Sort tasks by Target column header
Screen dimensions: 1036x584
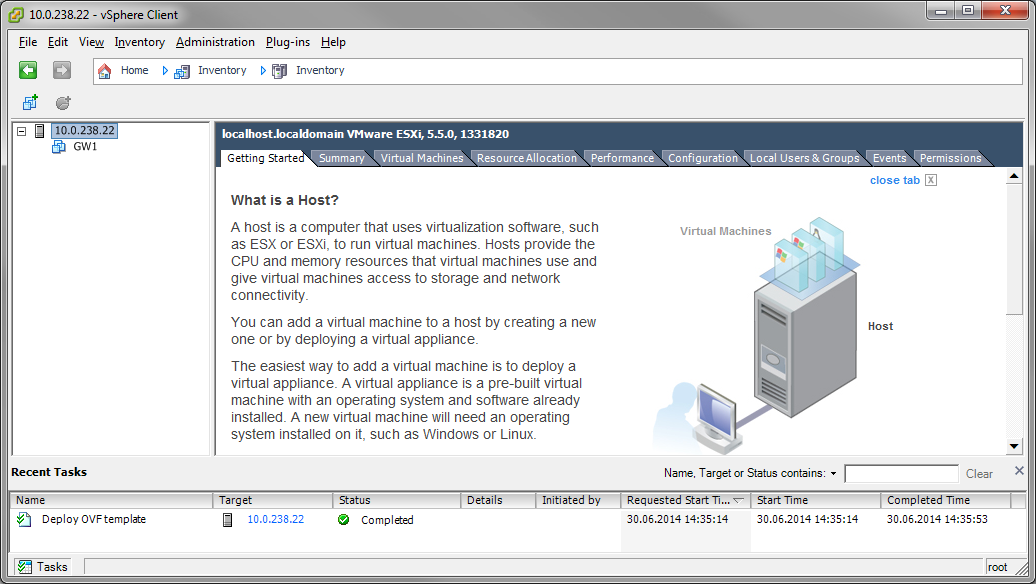pos(272,500)
